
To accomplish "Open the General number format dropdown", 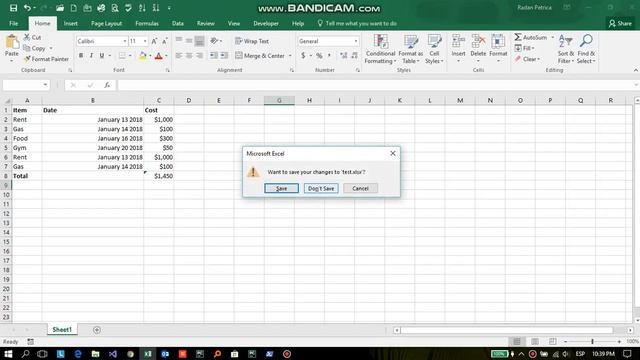I will pyautogui.click(x=356, y=41).
